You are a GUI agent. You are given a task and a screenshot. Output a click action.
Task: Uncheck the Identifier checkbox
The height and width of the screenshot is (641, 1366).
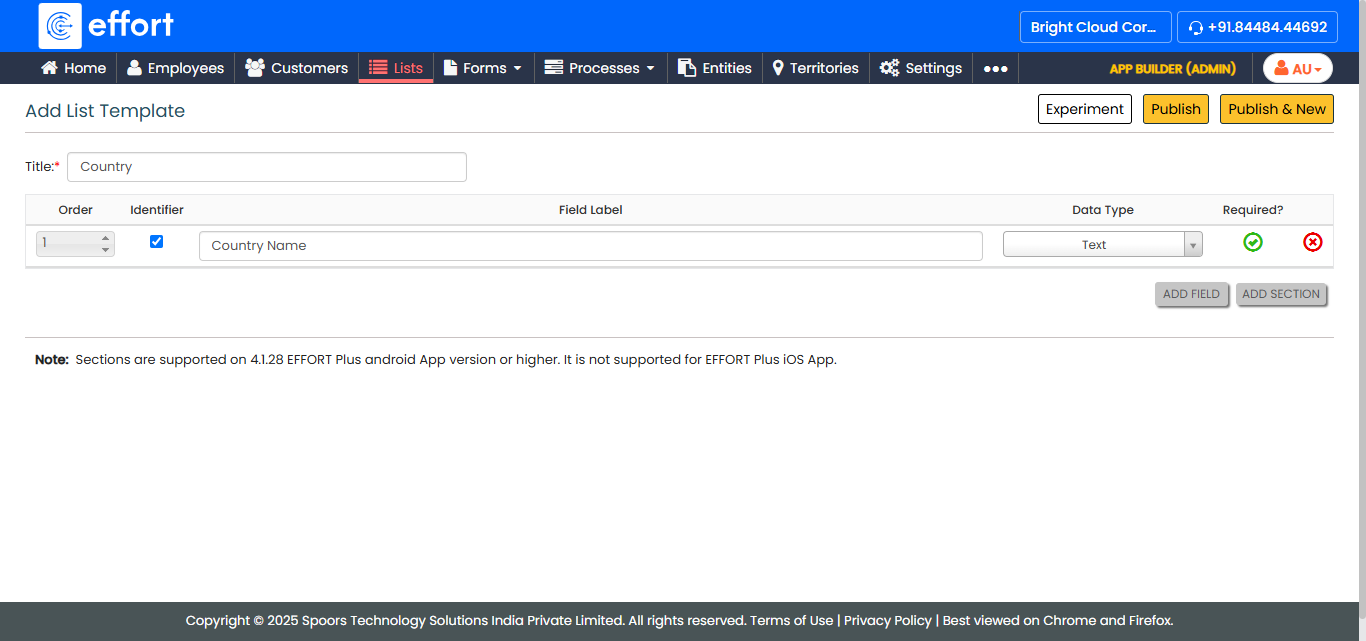[156, 242]
